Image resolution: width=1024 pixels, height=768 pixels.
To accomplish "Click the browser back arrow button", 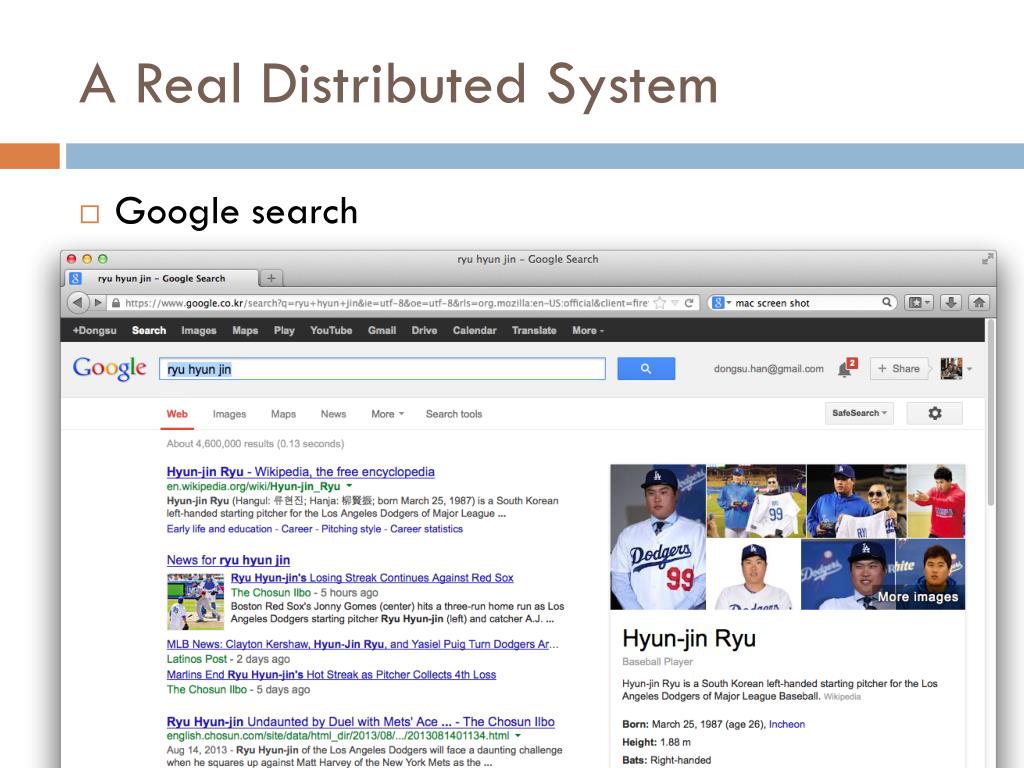I will (x=78, y=302).
